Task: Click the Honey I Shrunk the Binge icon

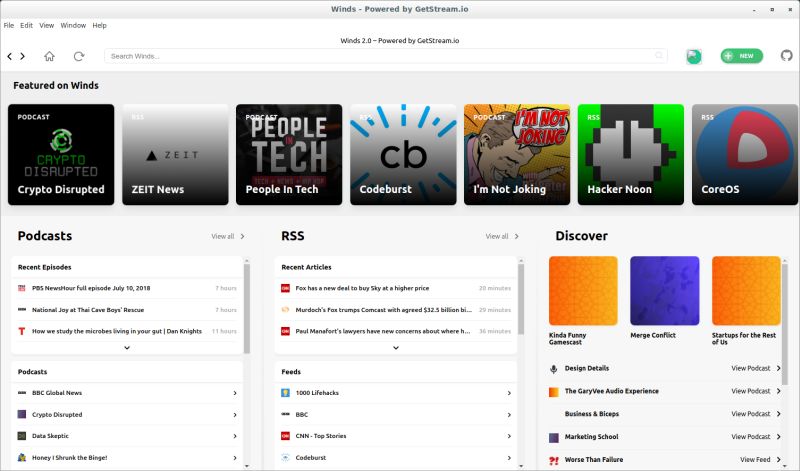Action: [x=21, y=458]
